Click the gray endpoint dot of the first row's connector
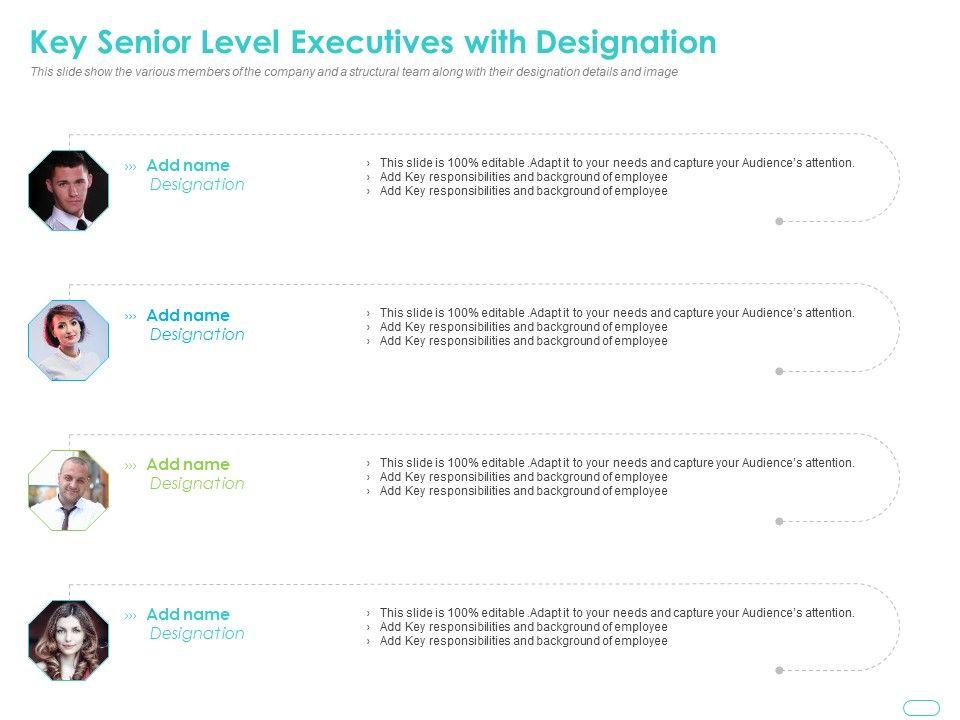 click(779, 221)
